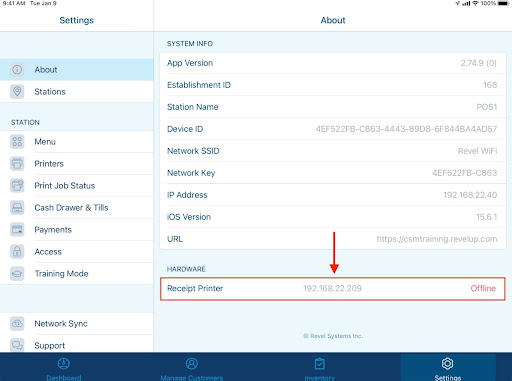Switch to the Dashboard tab
Viewport: 512px width, 381px height.
tap(64, 367)
